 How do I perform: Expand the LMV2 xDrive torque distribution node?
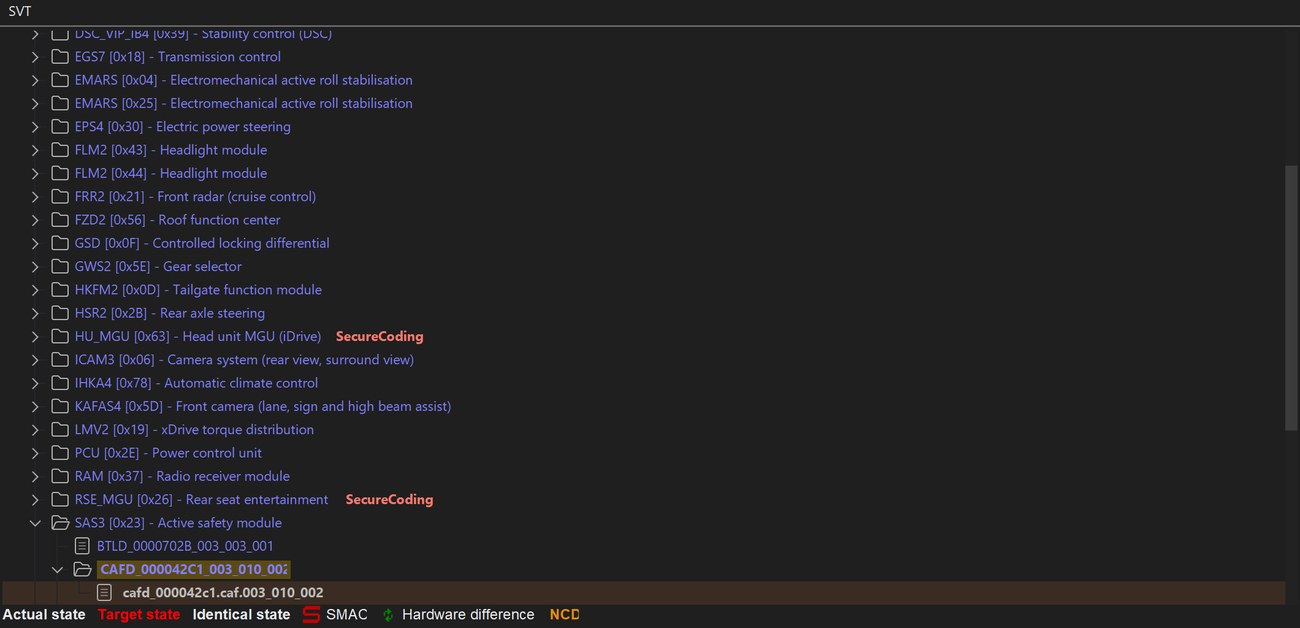[x=35, y=430]
